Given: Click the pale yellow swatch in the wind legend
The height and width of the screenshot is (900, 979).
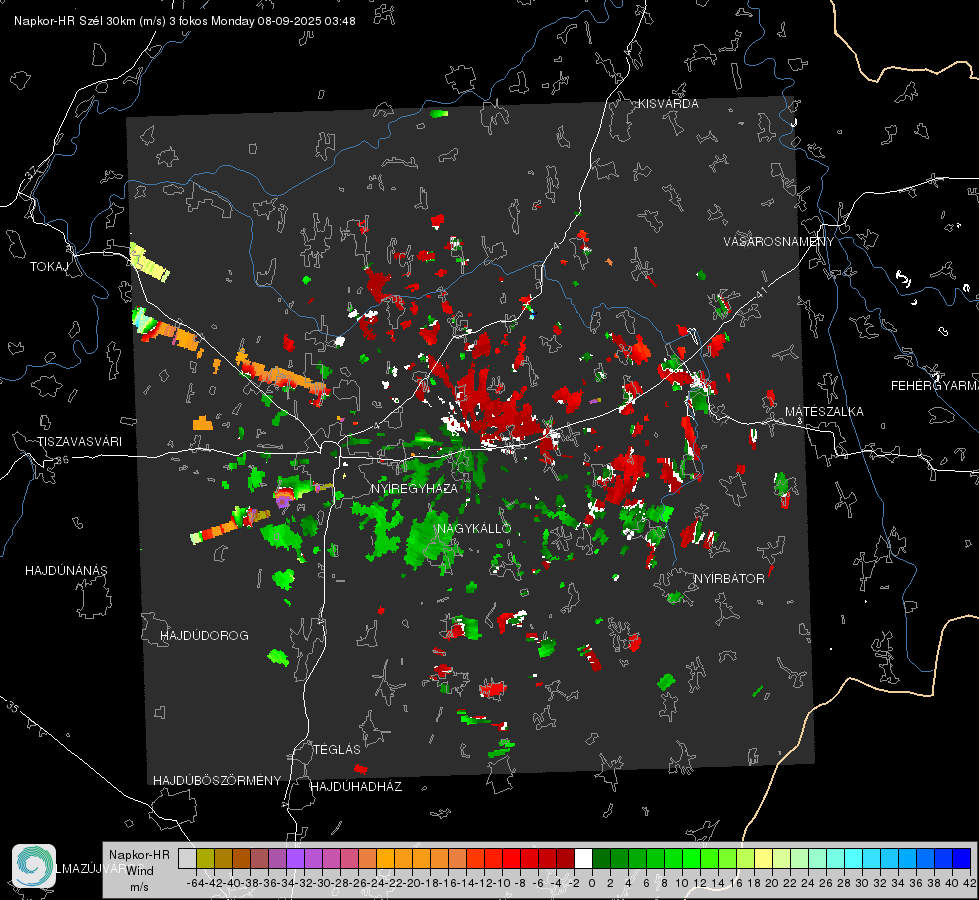Looking at the screenshot, I should click(763, 858).
